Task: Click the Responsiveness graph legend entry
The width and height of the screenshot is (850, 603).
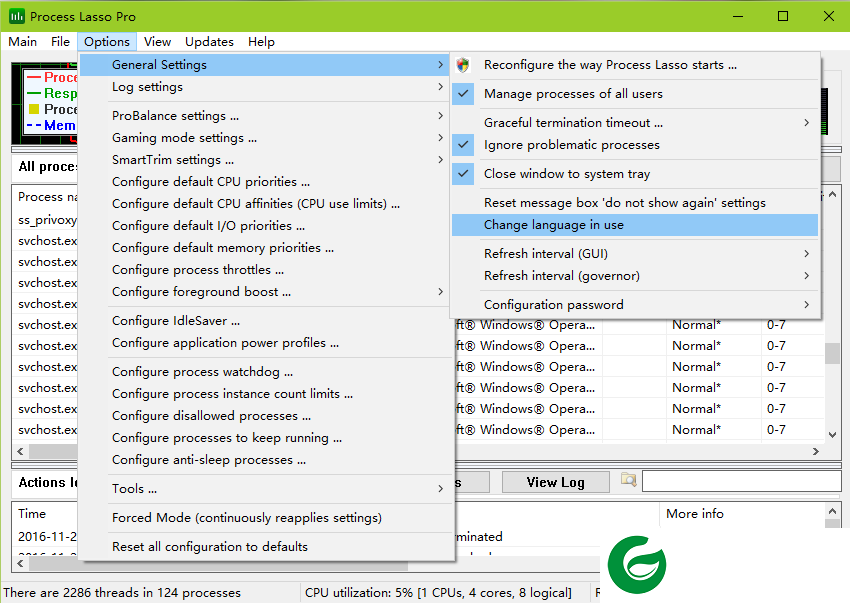Action: pos(51,93)
